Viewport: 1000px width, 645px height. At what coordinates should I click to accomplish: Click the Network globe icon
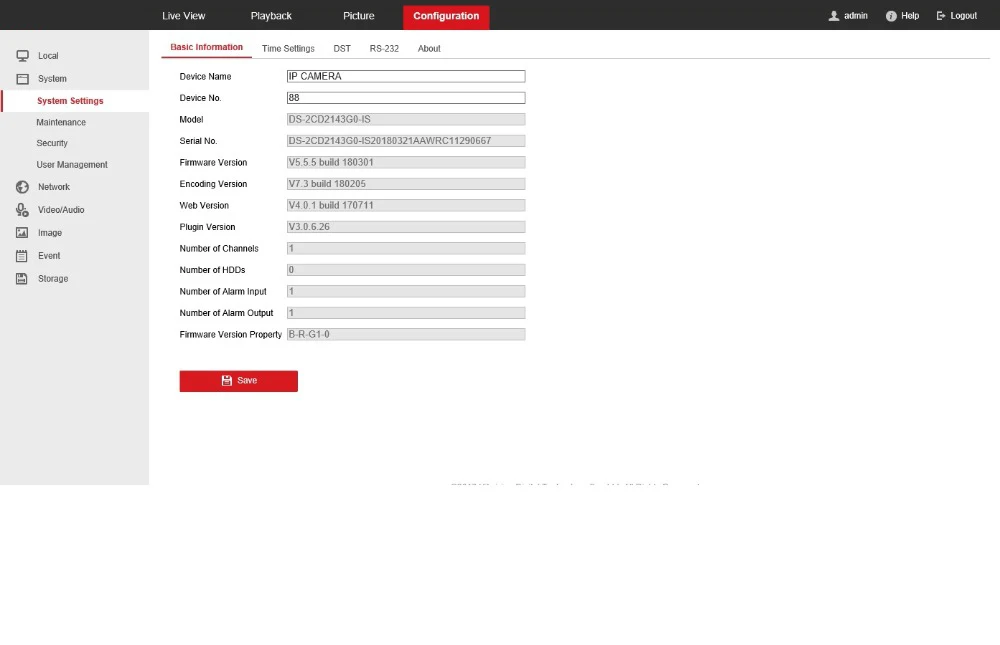pyautogui.click(x=22, y=187)
